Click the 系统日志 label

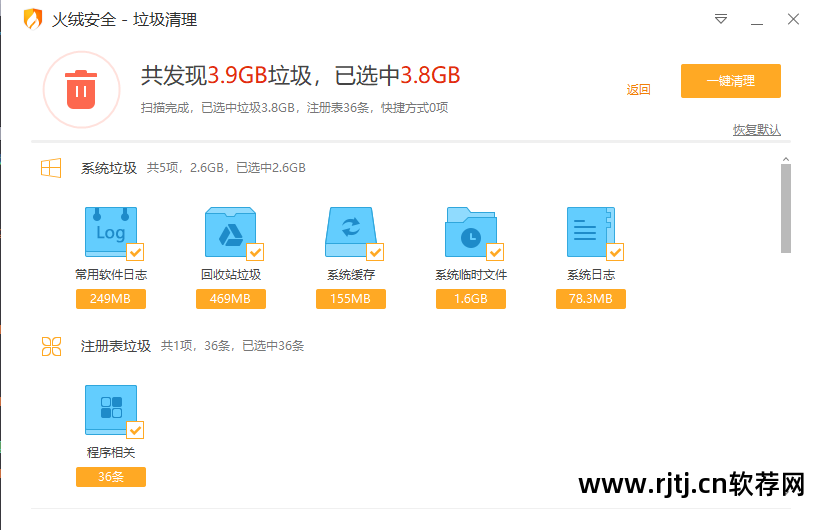591,275
